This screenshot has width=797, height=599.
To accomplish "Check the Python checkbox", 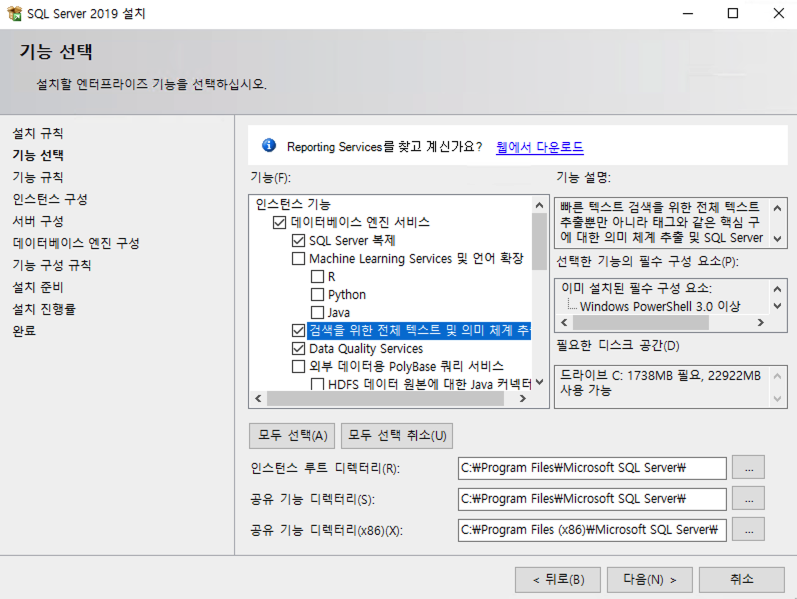I will click(x=317, y=294).
